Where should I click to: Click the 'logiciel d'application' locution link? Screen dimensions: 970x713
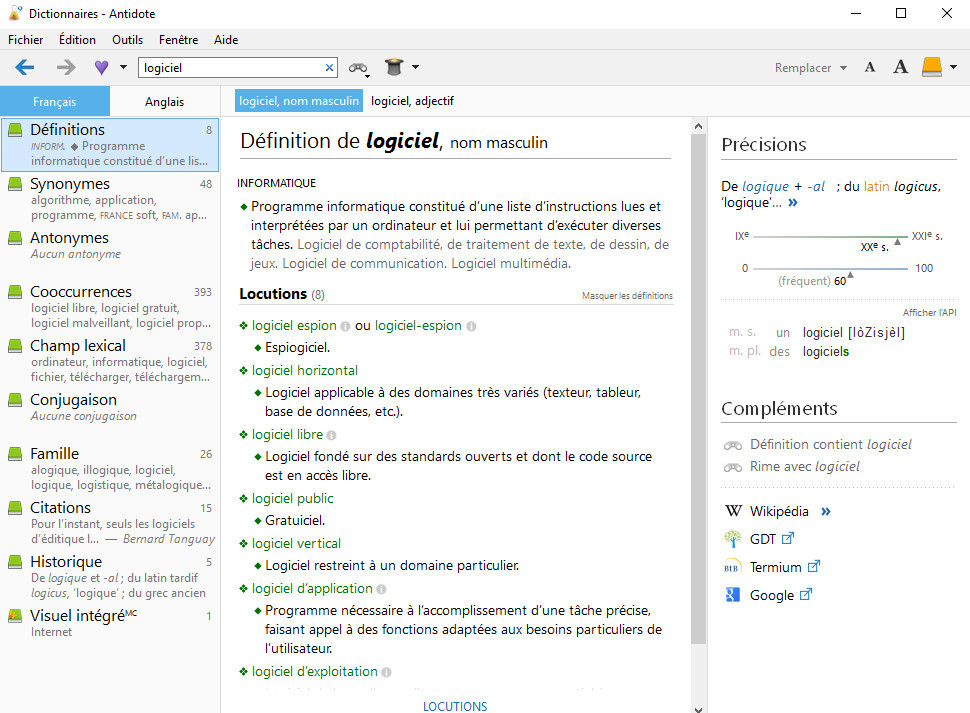coord(312,589)
